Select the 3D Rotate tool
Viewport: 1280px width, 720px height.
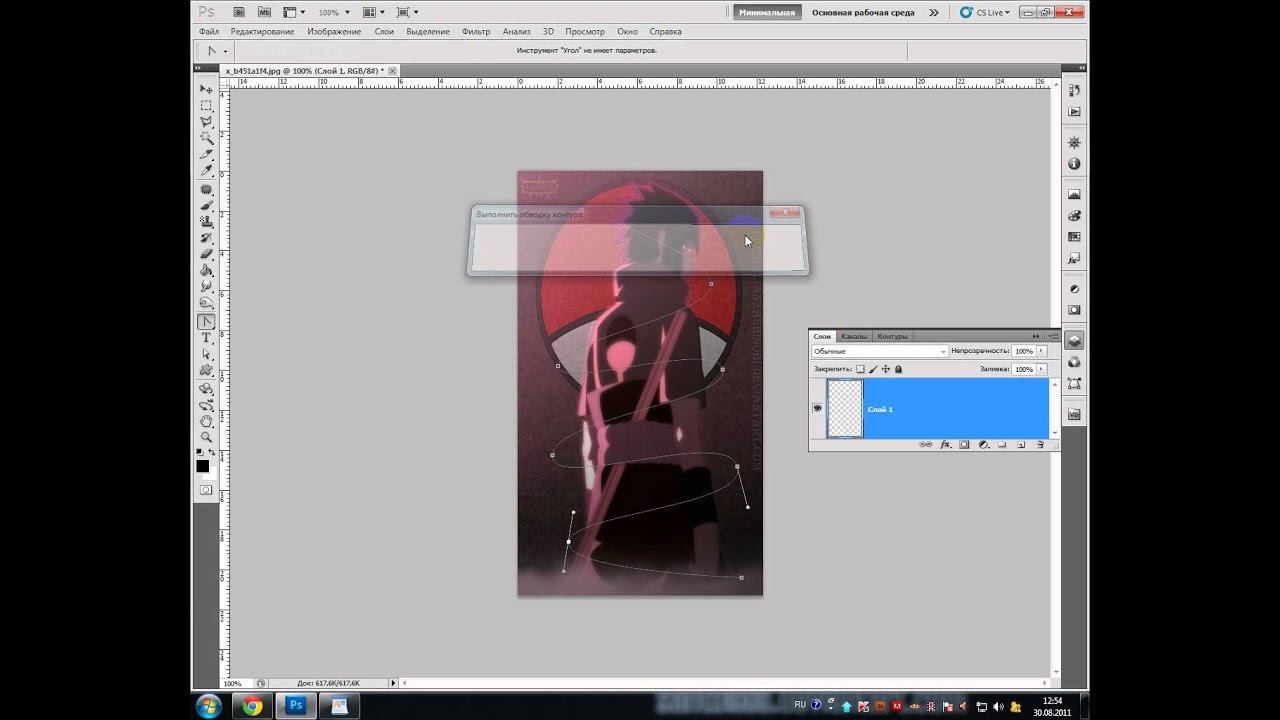pyautogui.click(x=206, y=389)
